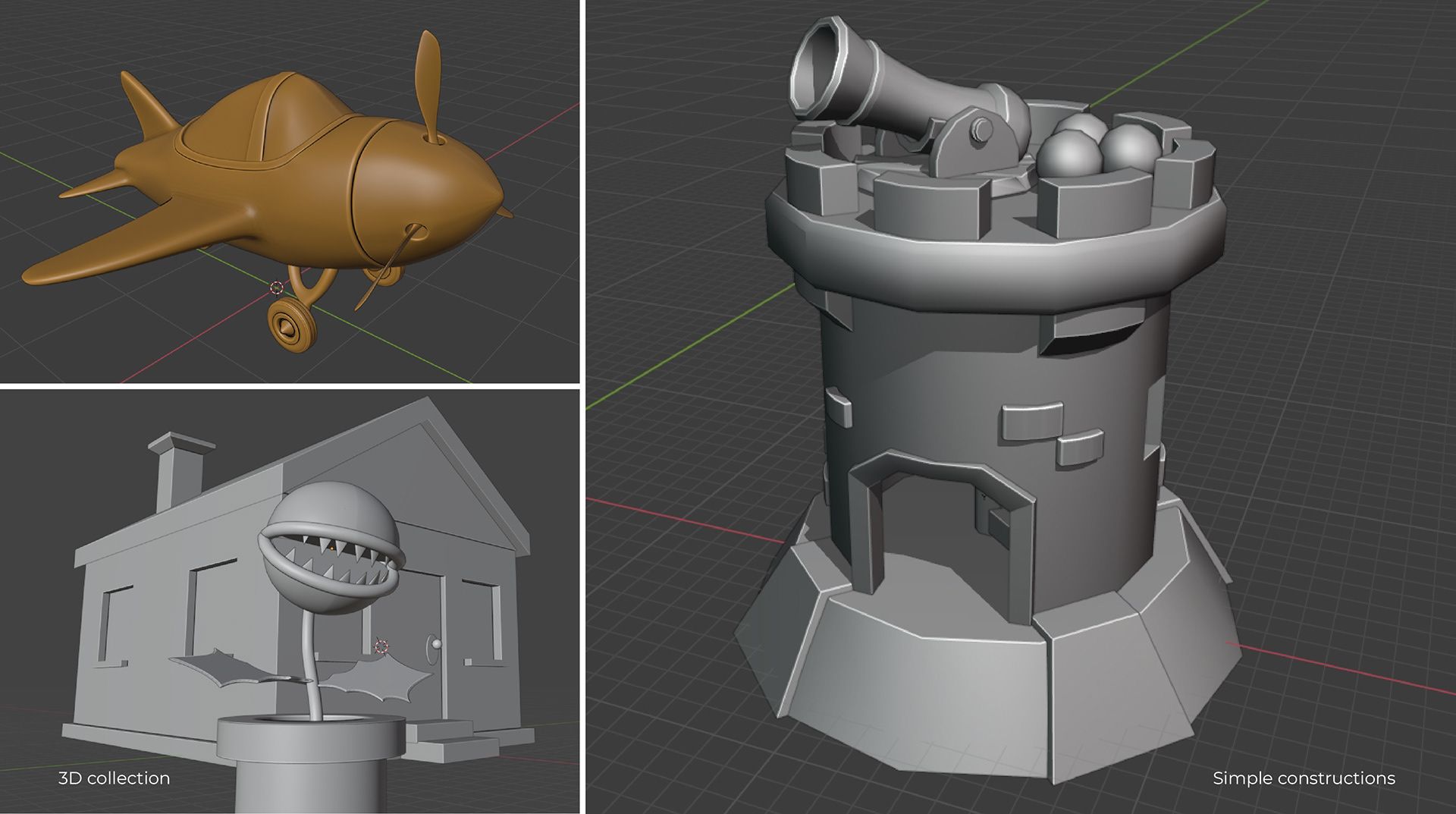1456x814 pixels.
Task: Select the left leaf of piranha plant
Action: coord(227,668)
